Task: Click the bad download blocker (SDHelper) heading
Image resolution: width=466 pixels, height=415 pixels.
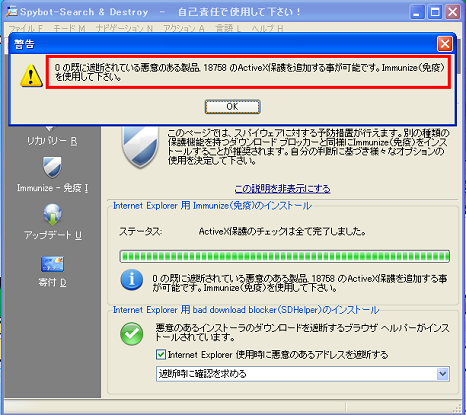Action: pyautogui.click(x=246, y=310)
